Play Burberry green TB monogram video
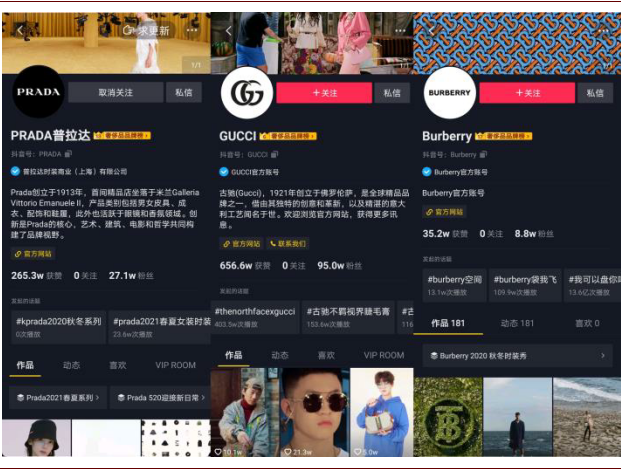Image resolution: width=621 pixels, height=470 pixels. [448, 417]
